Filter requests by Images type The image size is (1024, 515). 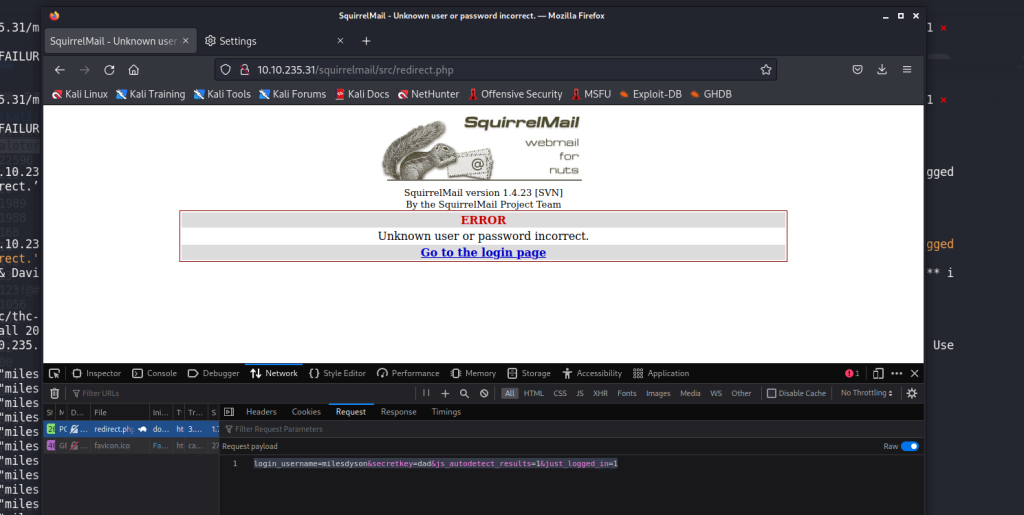658,393
